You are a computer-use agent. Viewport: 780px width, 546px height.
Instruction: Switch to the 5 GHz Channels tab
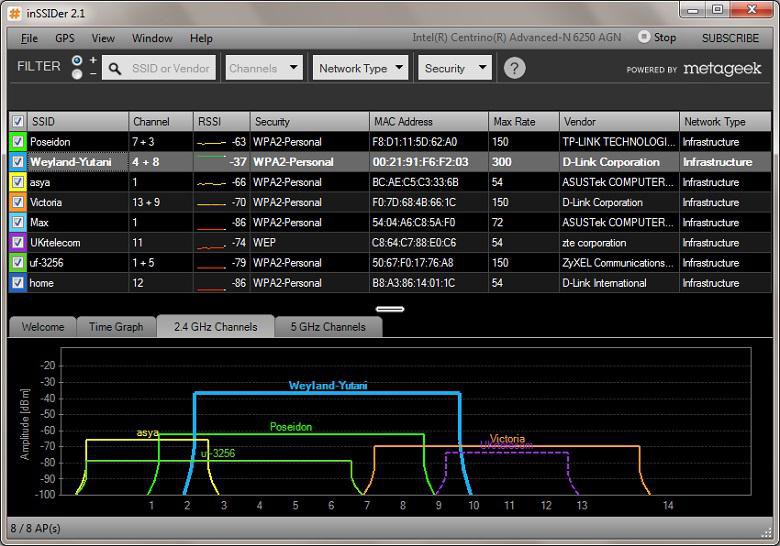point(328,327)
